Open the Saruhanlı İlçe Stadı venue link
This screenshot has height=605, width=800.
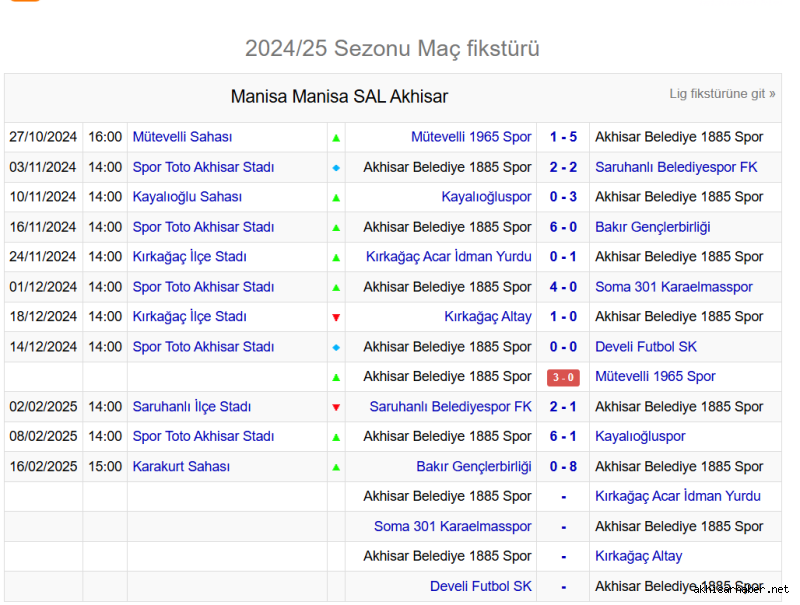[x=192, y=407]
